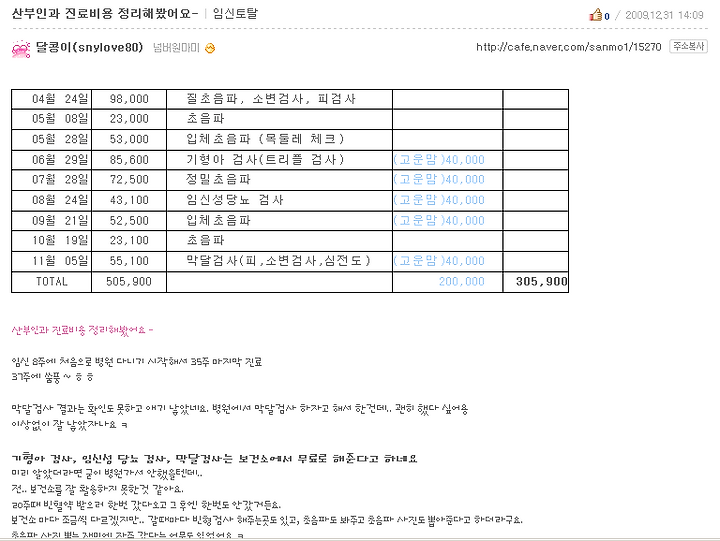Click (고운맘)40,000 in the 06월 29일 row
The height and width of the screenshot is (541, 720).
click(x=439, y=160)
